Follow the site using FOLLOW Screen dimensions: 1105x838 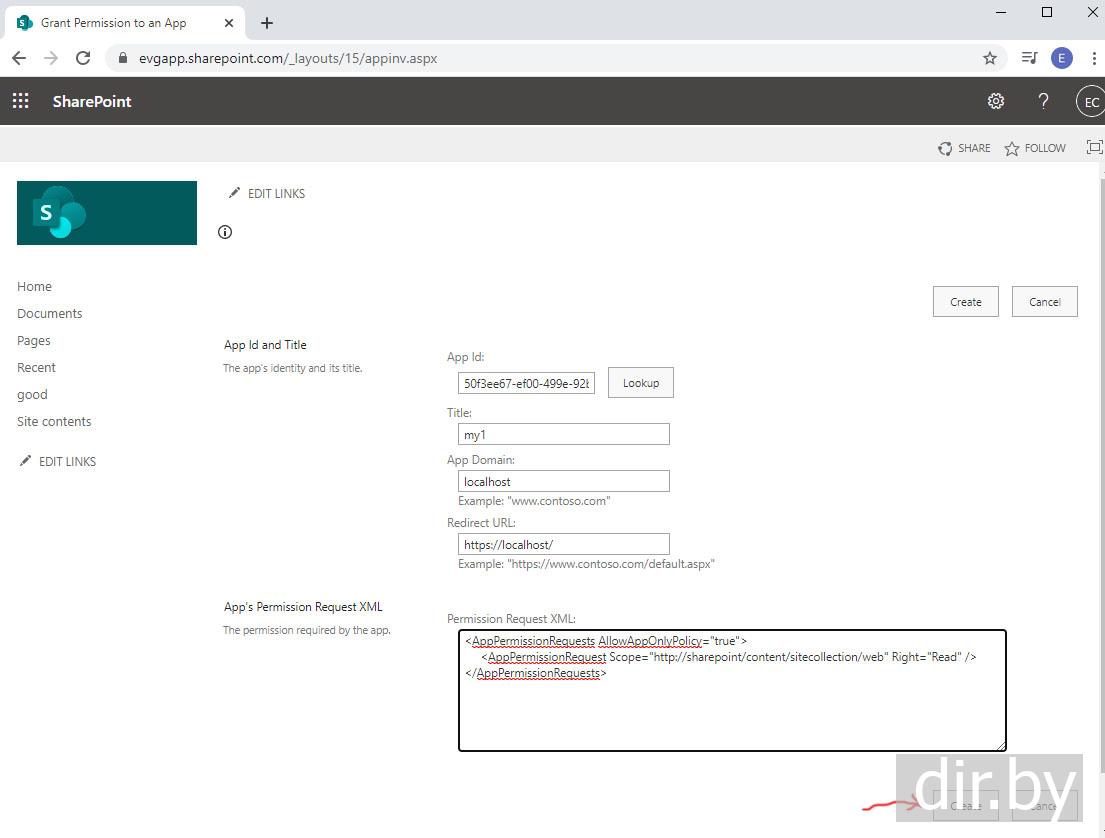tap(1035, 148)
